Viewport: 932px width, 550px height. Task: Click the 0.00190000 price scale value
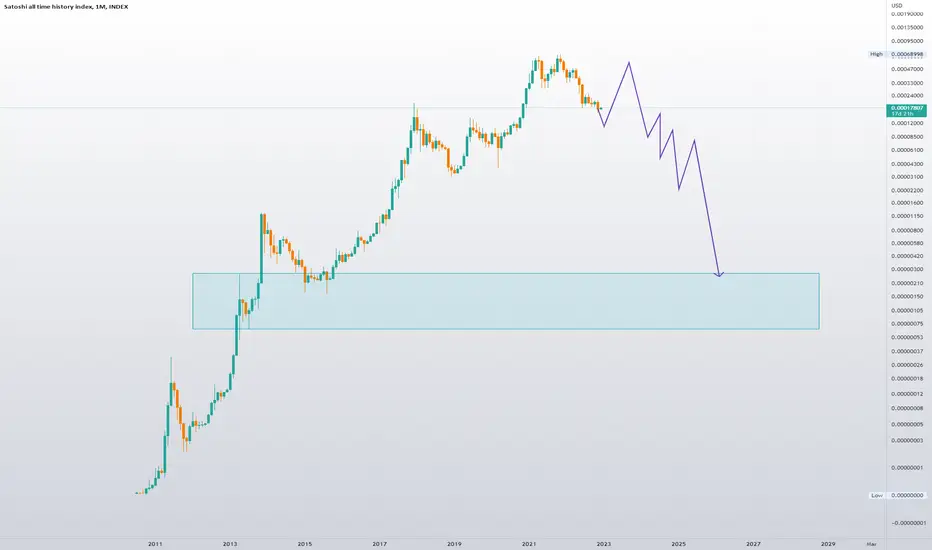click(907, 14)
